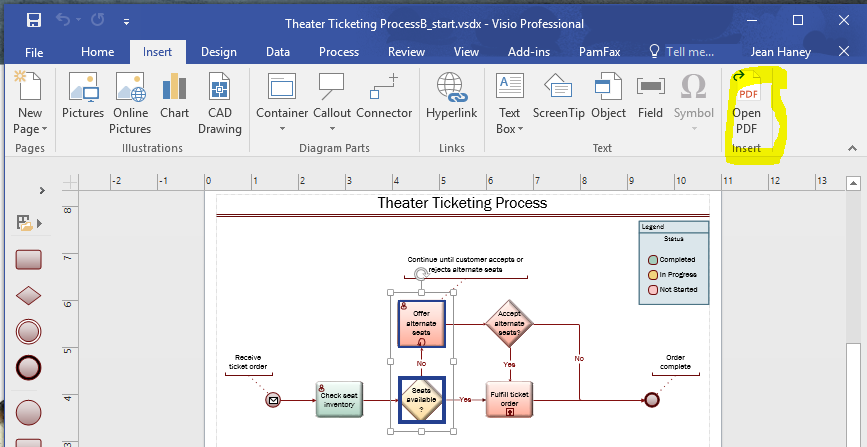Click the Callout icon
The width and height of the screenshot is (867, 447).
point(332,86)
